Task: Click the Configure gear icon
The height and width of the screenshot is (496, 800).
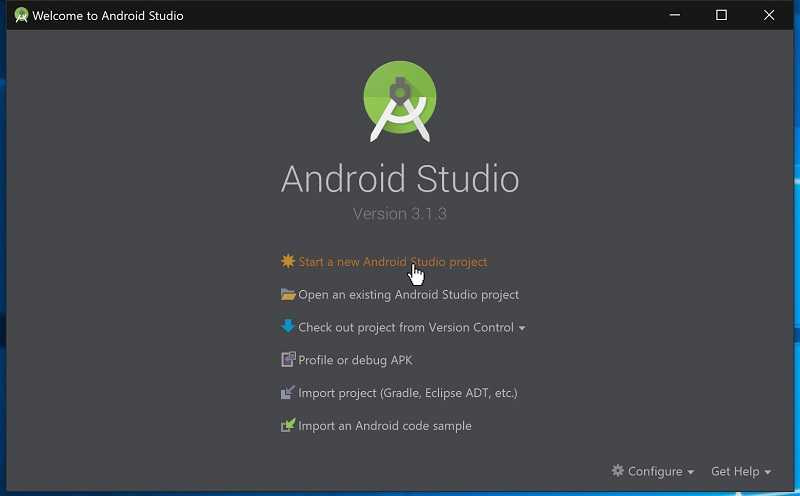Action: 617,470
